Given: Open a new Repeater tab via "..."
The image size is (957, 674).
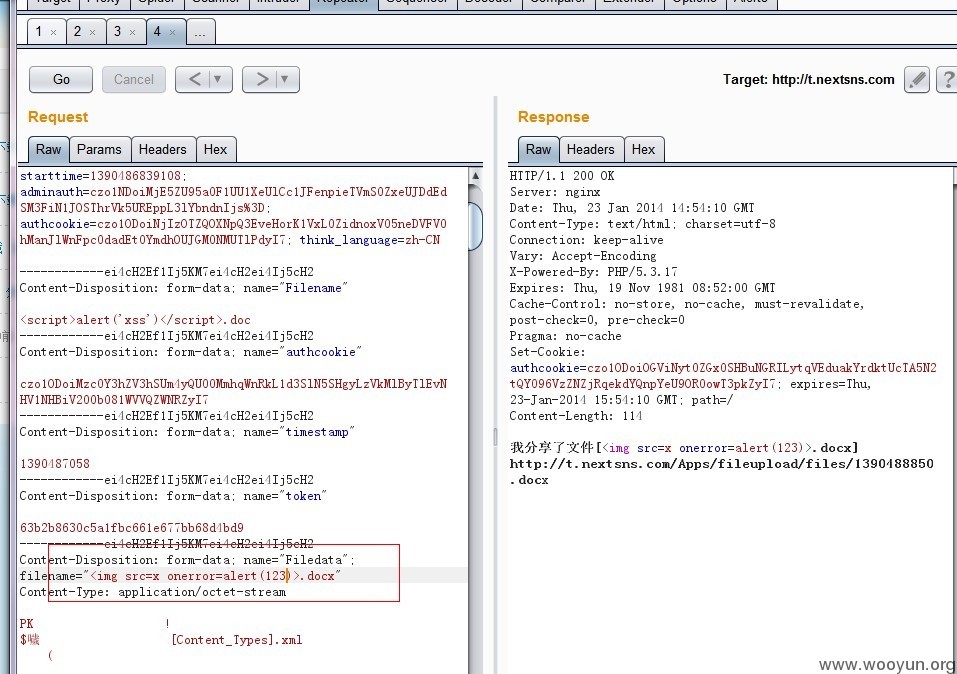Looking at the screenshot, I should pyautogui.click(x=200, y=32).
